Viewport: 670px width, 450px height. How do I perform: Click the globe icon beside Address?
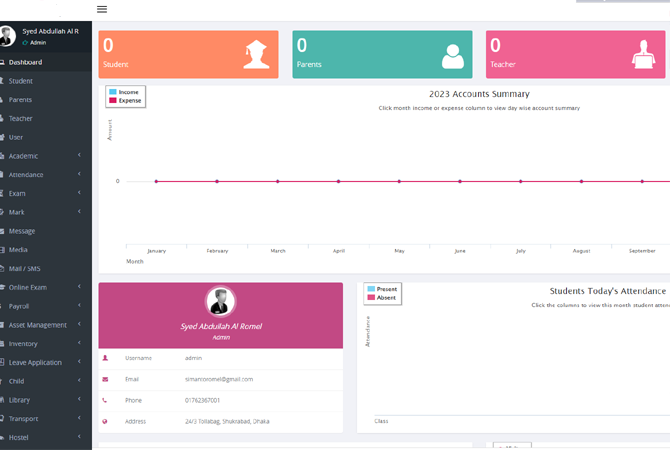(105, 421)
